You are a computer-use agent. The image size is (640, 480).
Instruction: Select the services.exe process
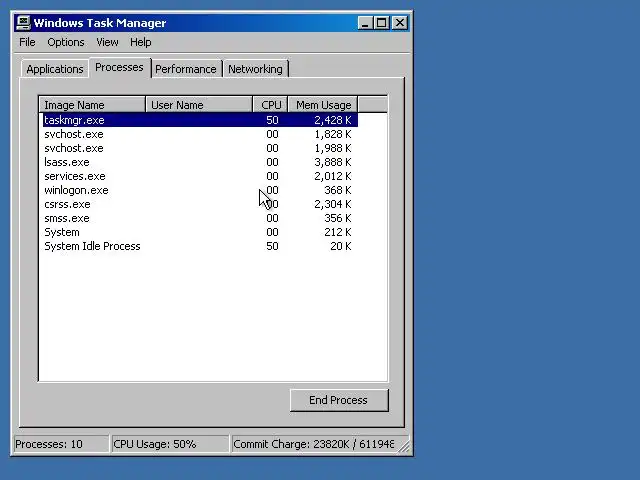click(200, 176)
